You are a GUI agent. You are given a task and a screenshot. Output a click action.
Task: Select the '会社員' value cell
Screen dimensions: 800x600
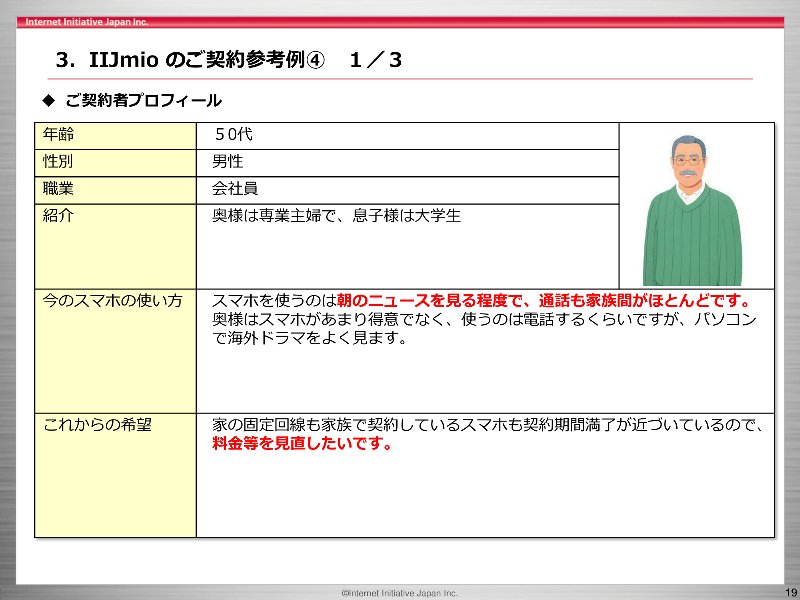pyautogui.click(x=408, y=190)
